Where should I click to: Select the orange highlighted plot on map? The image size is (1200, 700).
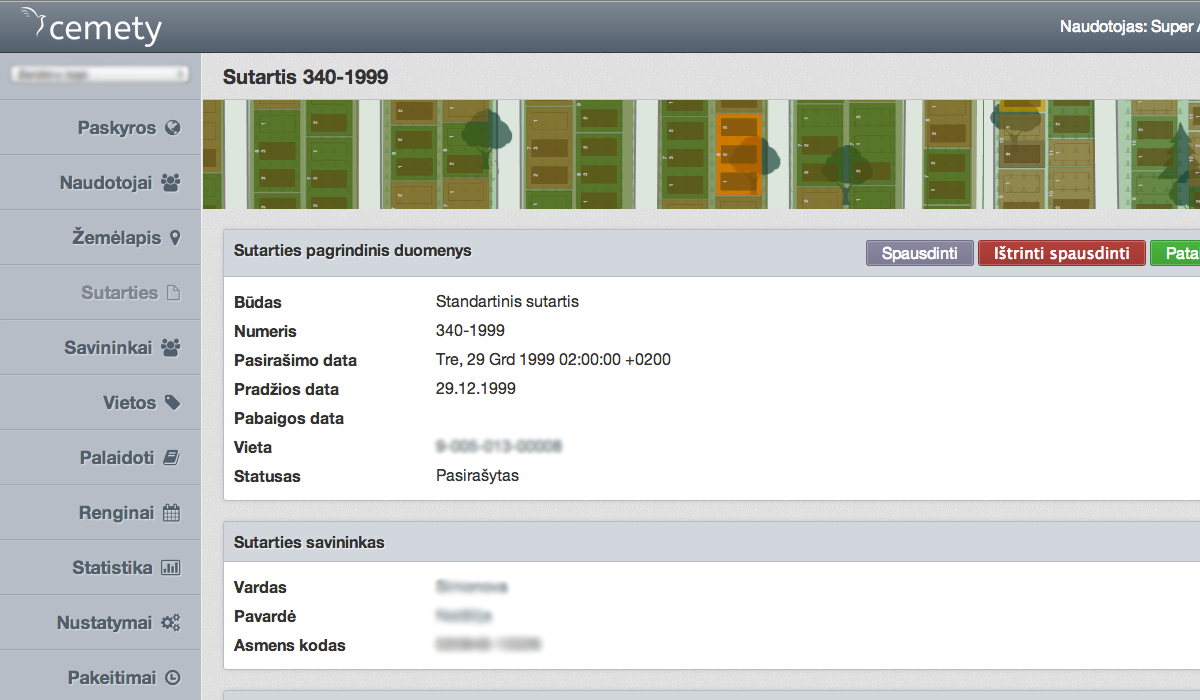739,155
